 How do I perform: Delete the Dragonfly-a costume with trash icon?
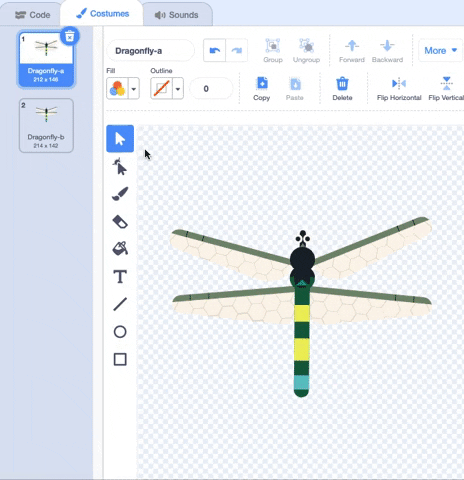point(70,36)
